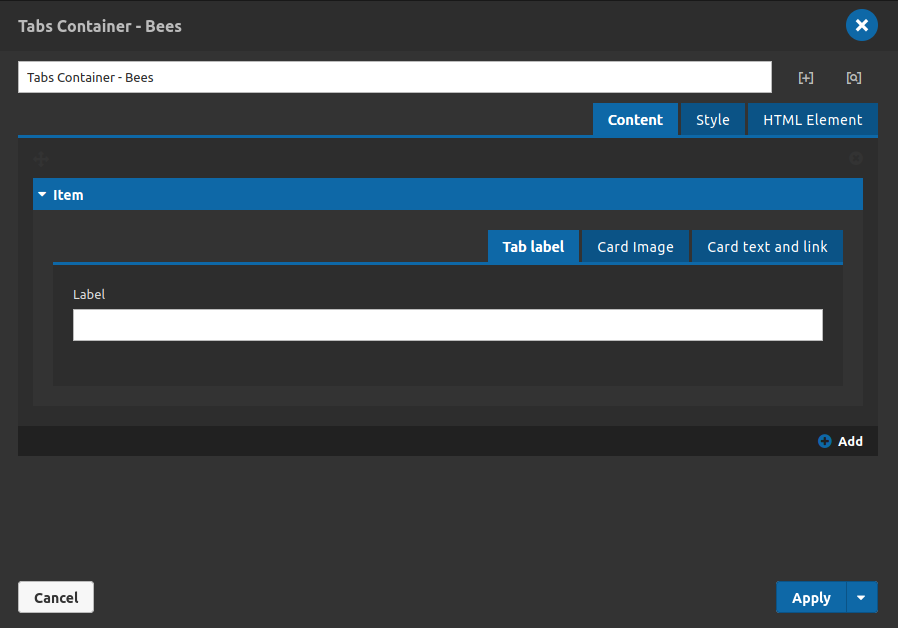
Task: Select the Tab label sub-tab
Action: [533, 247]
